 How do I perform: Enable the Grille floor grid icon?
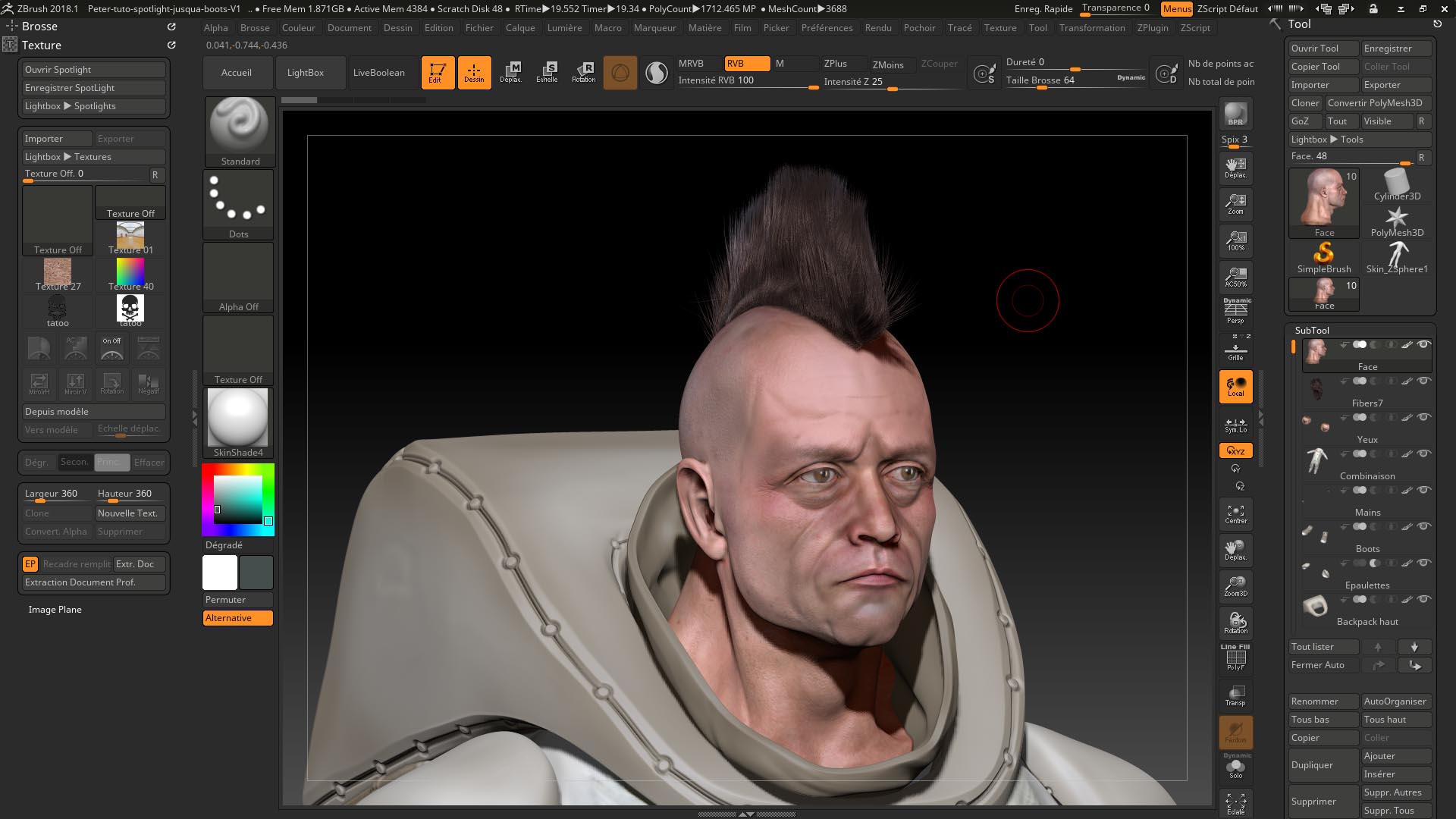point(1235,352)
